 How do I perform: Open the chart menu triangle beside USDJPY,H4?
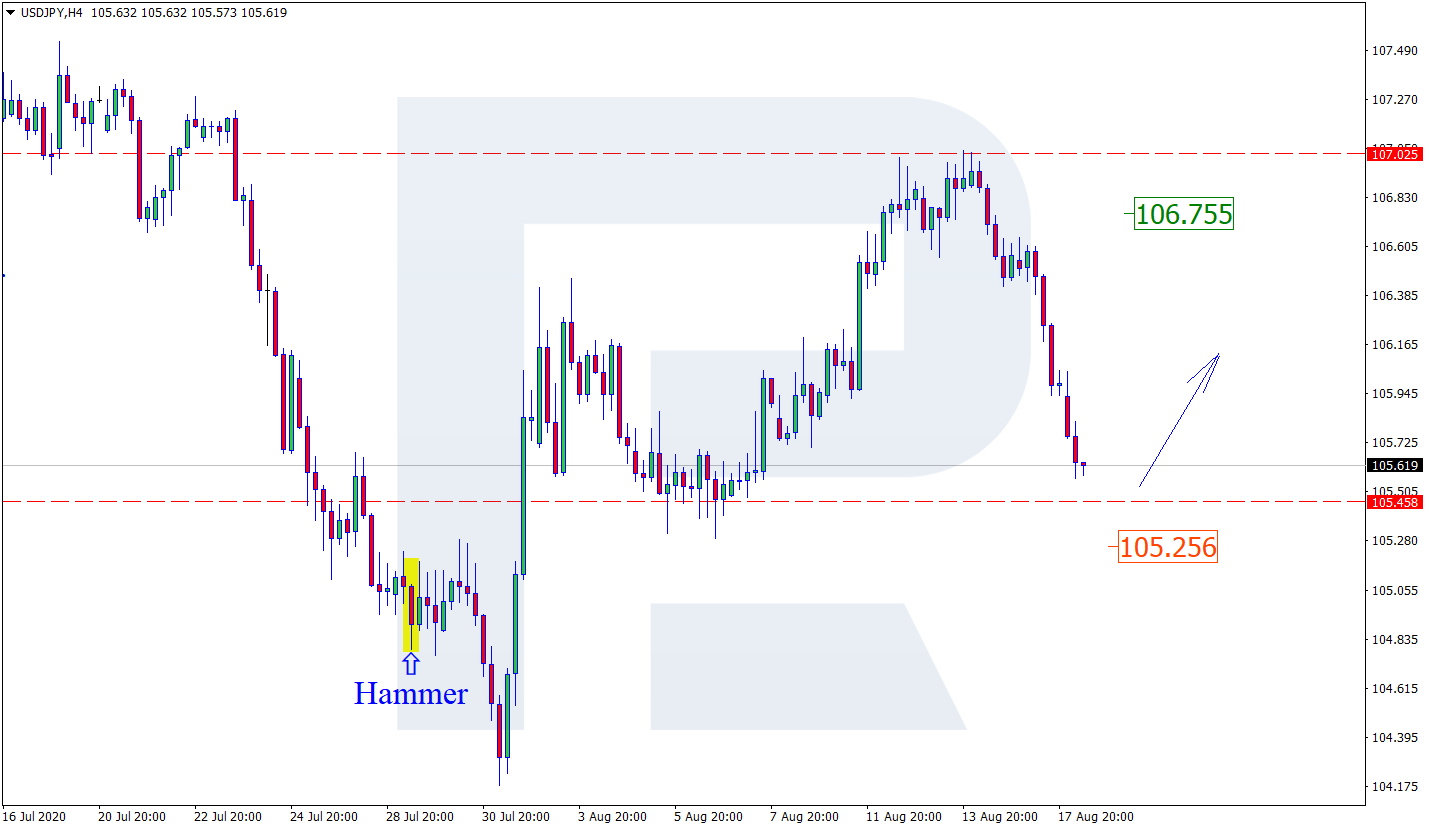[x=10, y=13]
